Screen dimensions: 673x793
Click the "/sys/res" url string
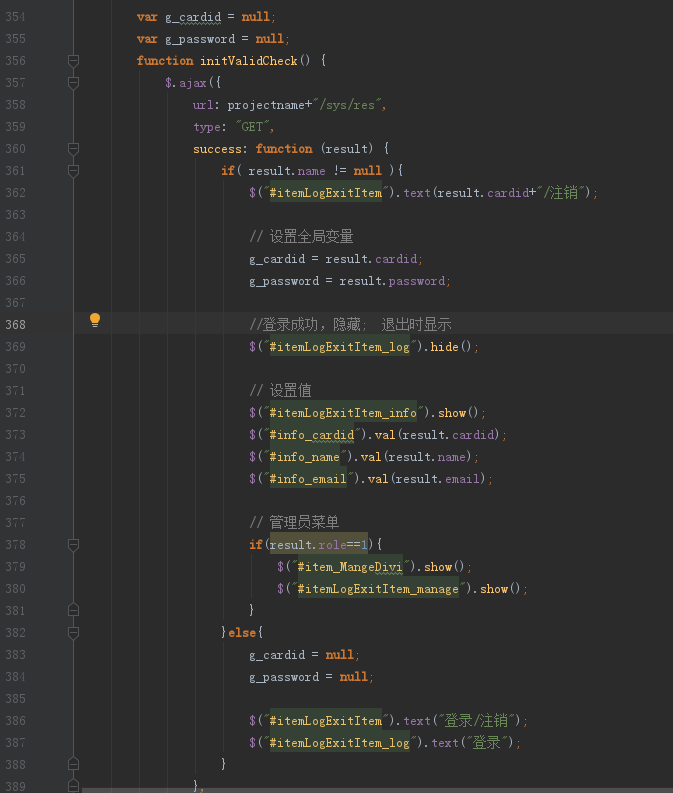tap(349, 105)
